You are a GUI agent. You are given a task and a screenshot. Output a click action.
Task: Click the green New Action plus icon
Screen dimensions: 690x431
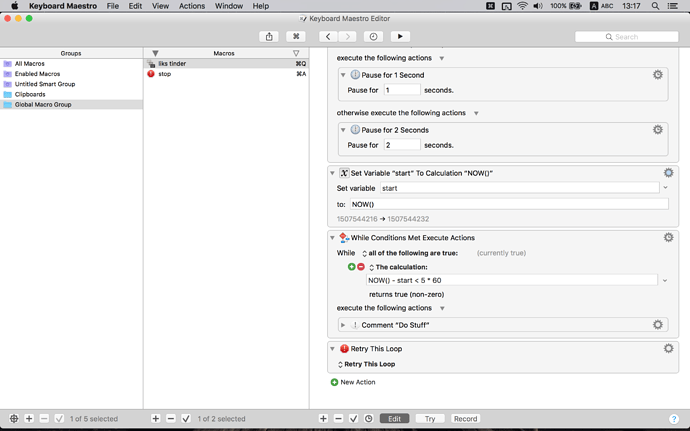[334, 382]
